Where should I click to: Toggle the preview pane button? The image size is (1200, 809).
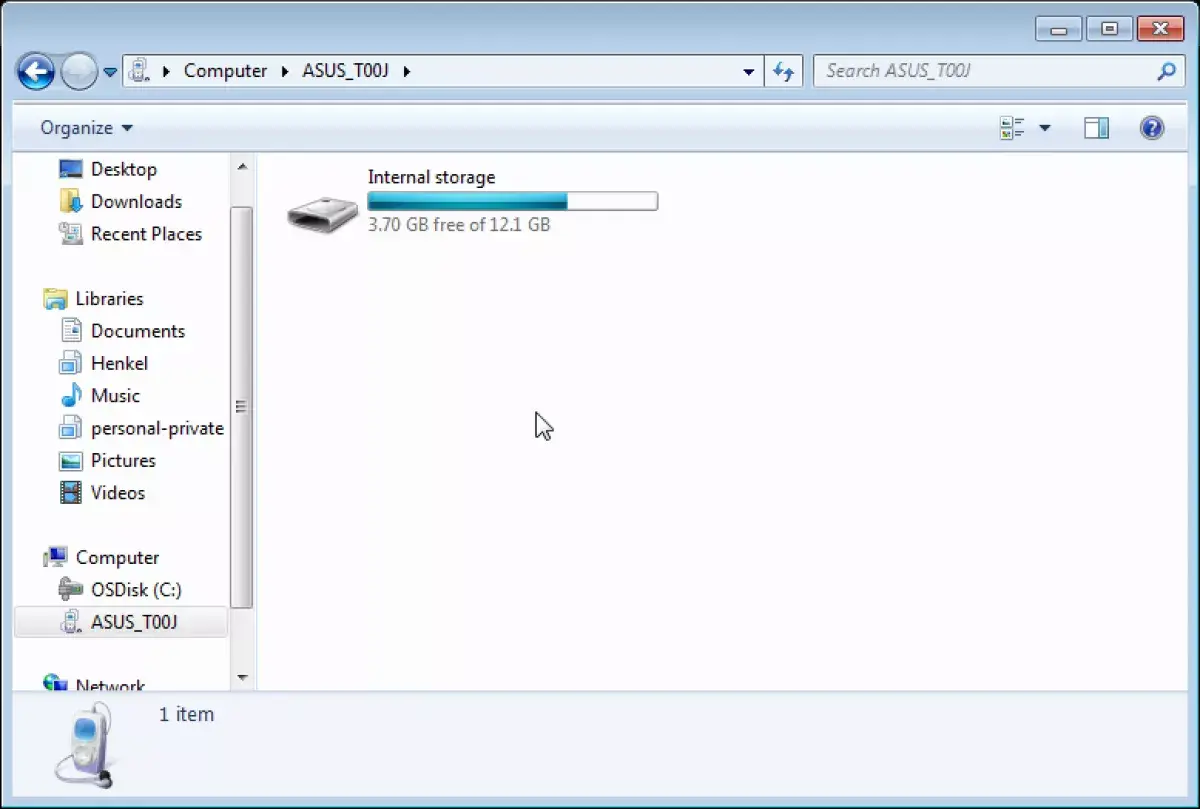click(x=1097, y=128)
